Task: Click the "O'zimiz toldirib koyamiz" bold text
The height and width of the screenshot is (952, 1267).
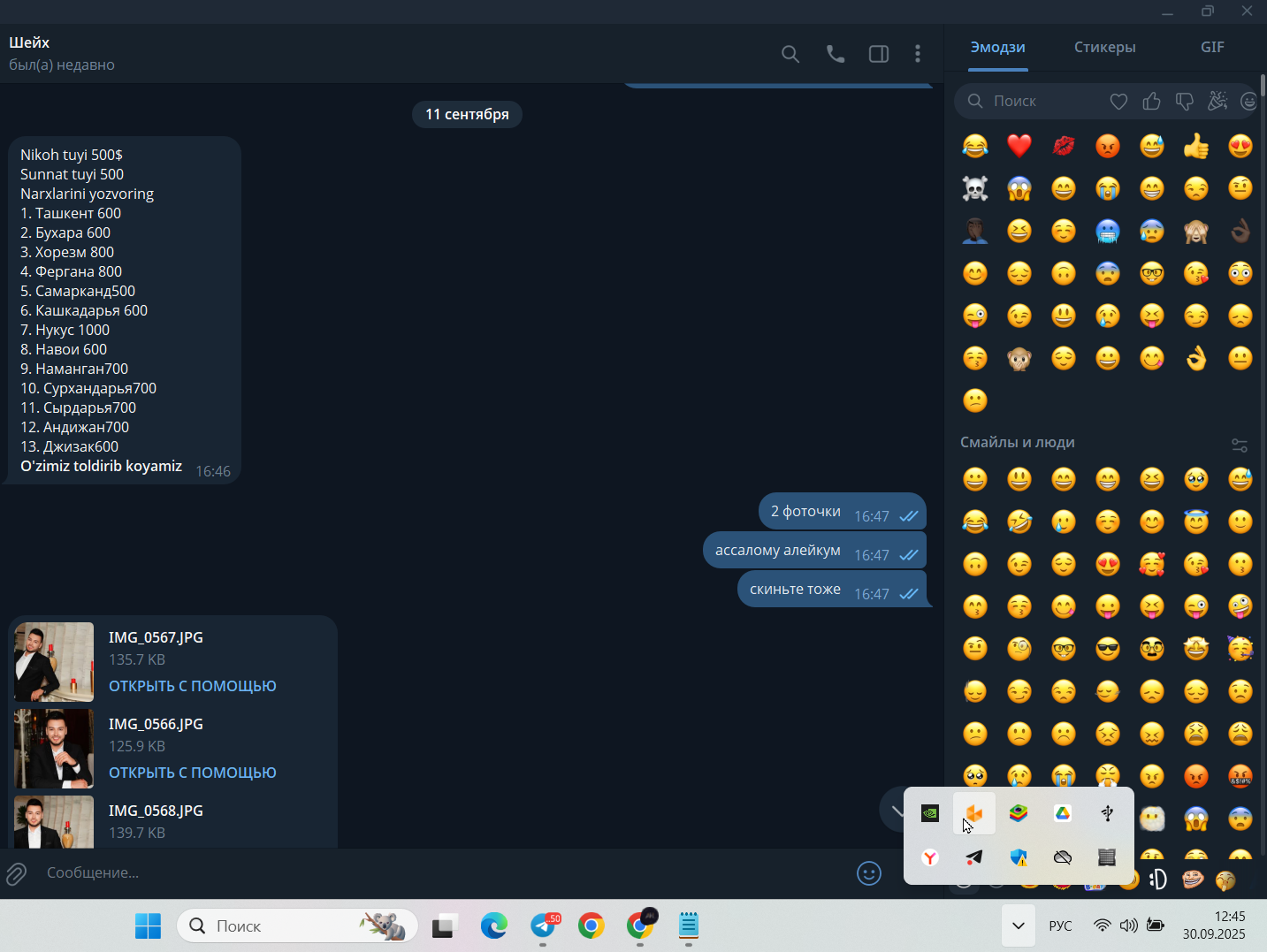Action: click(x=101, y=466)
